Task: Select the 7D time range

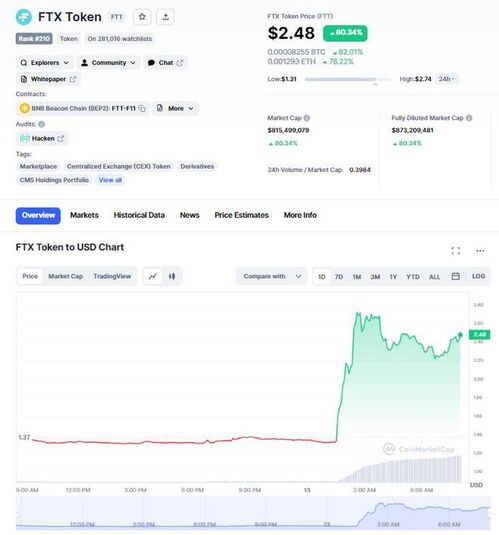Action: 339,276
